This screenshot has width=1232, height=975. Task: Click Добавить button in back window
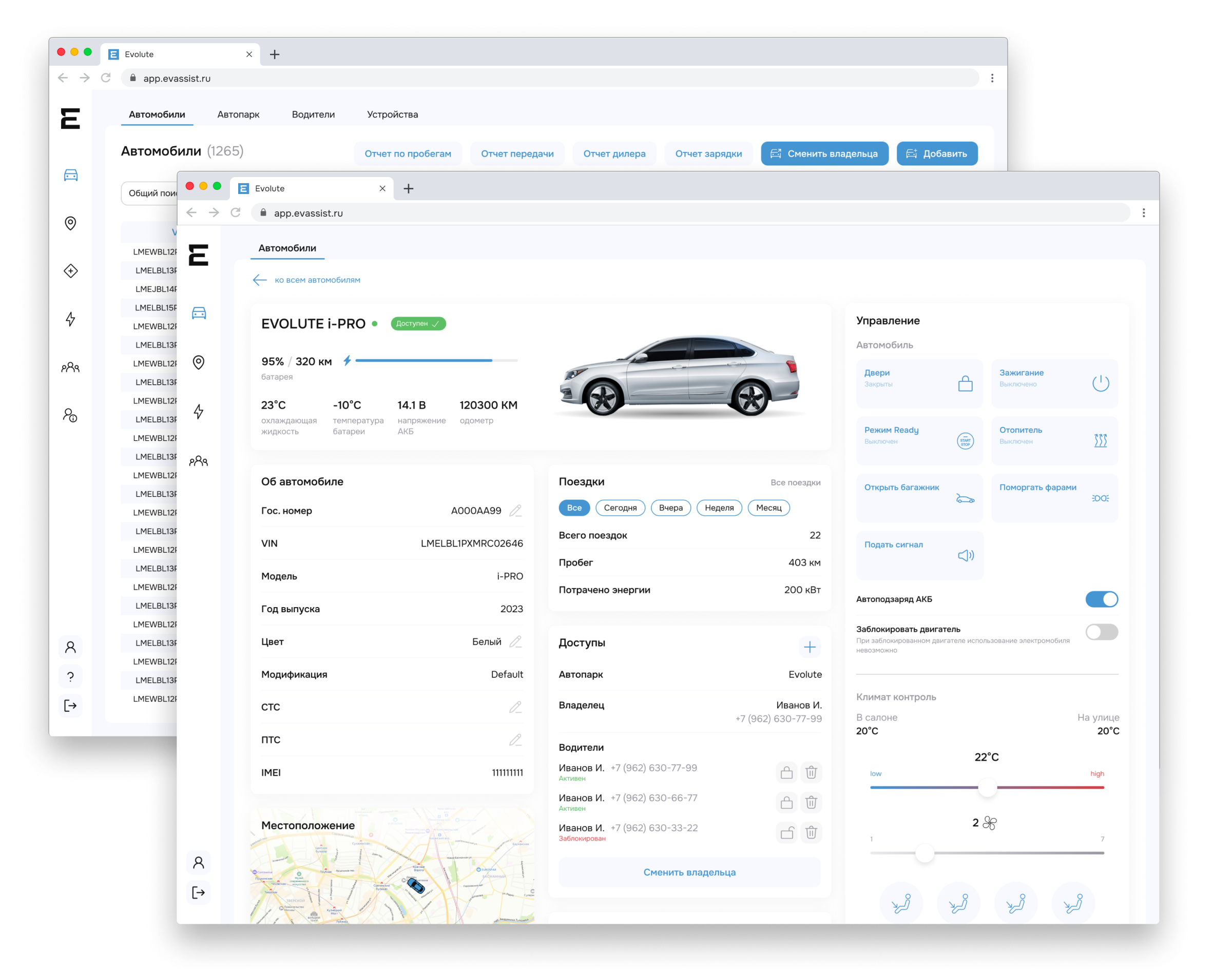coord(937,153)
